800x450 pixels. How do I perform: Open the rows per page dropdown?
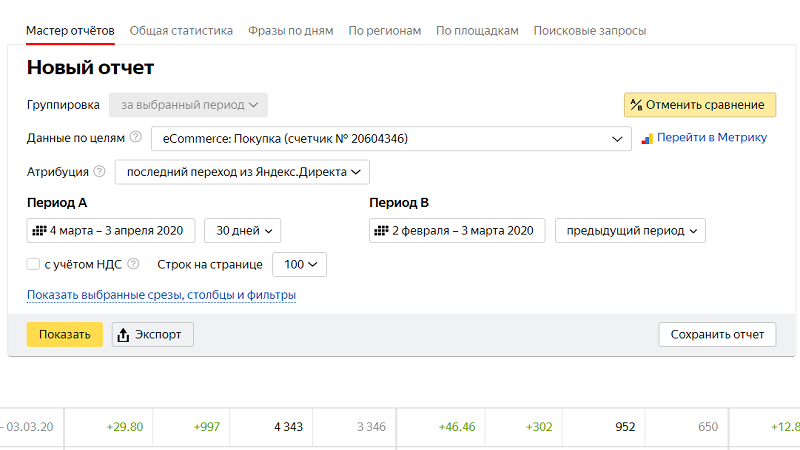299,264
